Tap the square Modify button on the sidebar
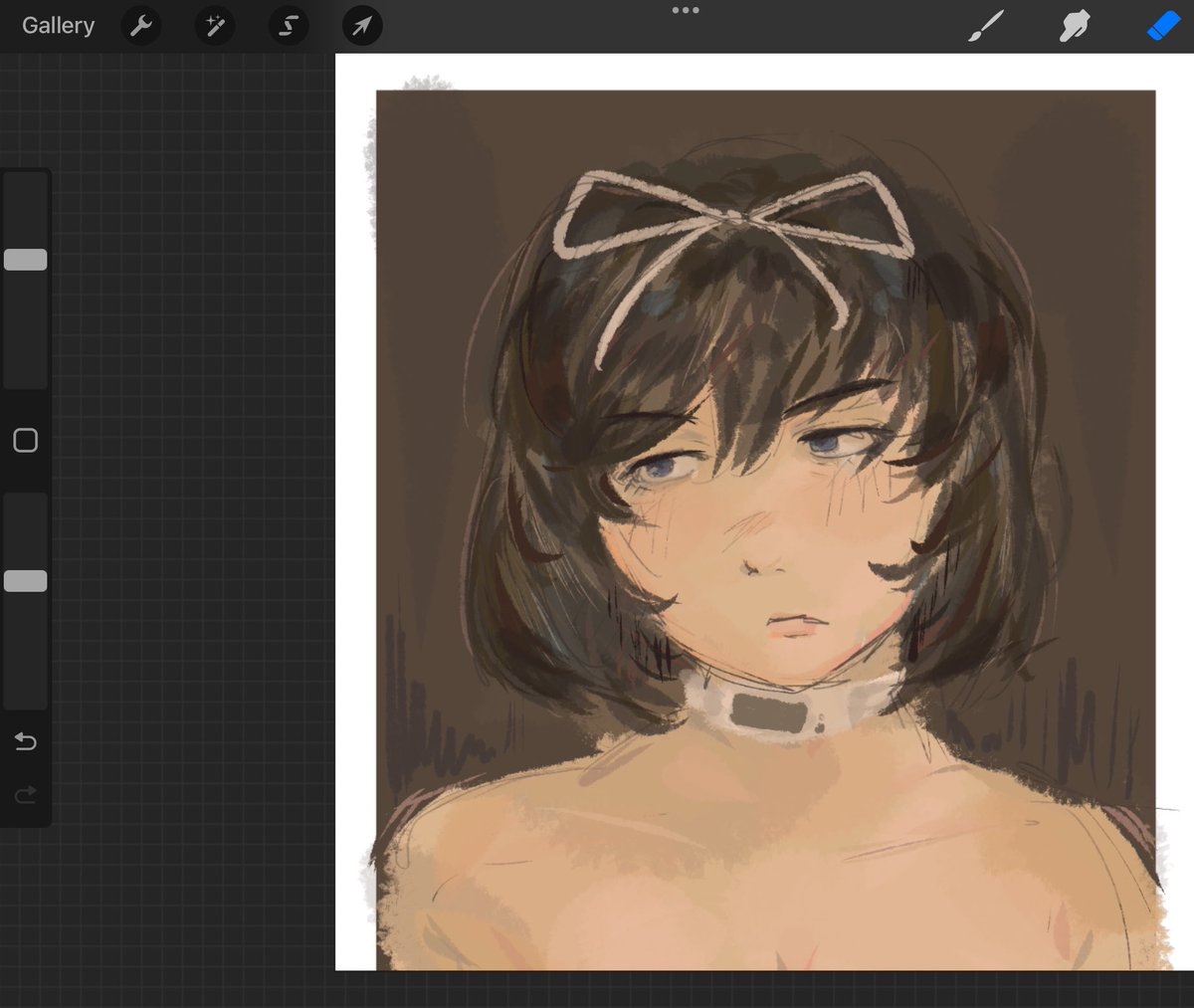The image size is (1194, 1008). pos(26,441)
